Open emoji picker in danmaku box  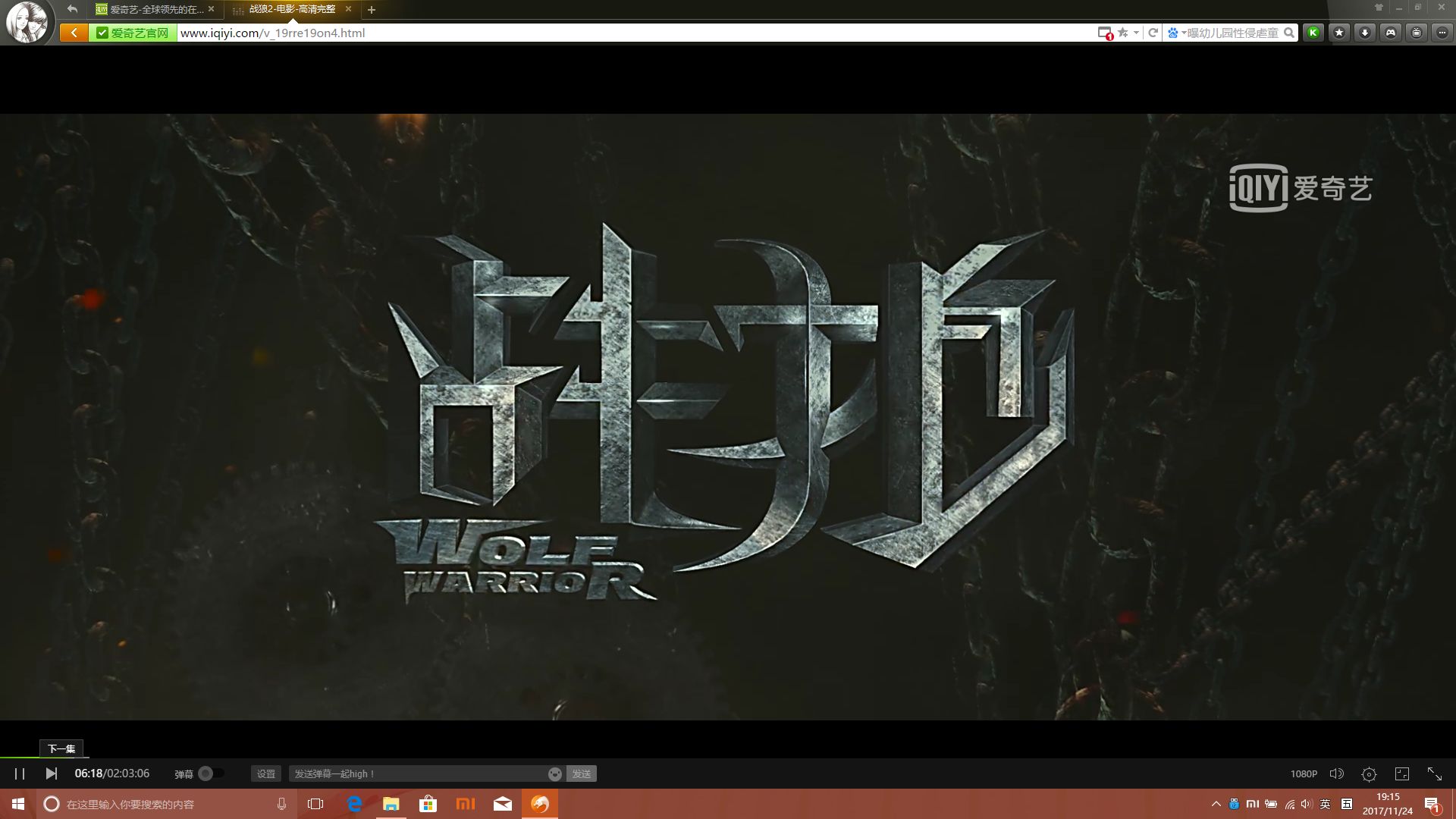pos(555,773)
